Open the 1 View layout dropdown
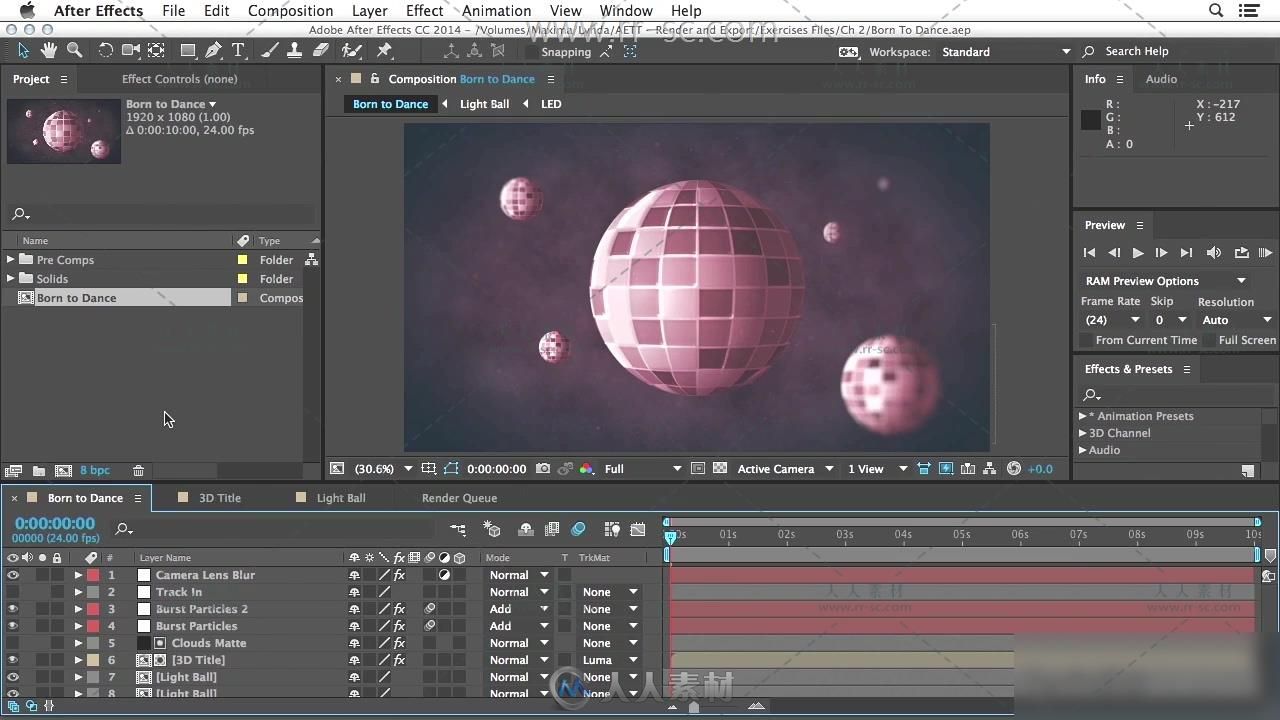The width and height of the screenshot is (1280, 720). point(877,468)
